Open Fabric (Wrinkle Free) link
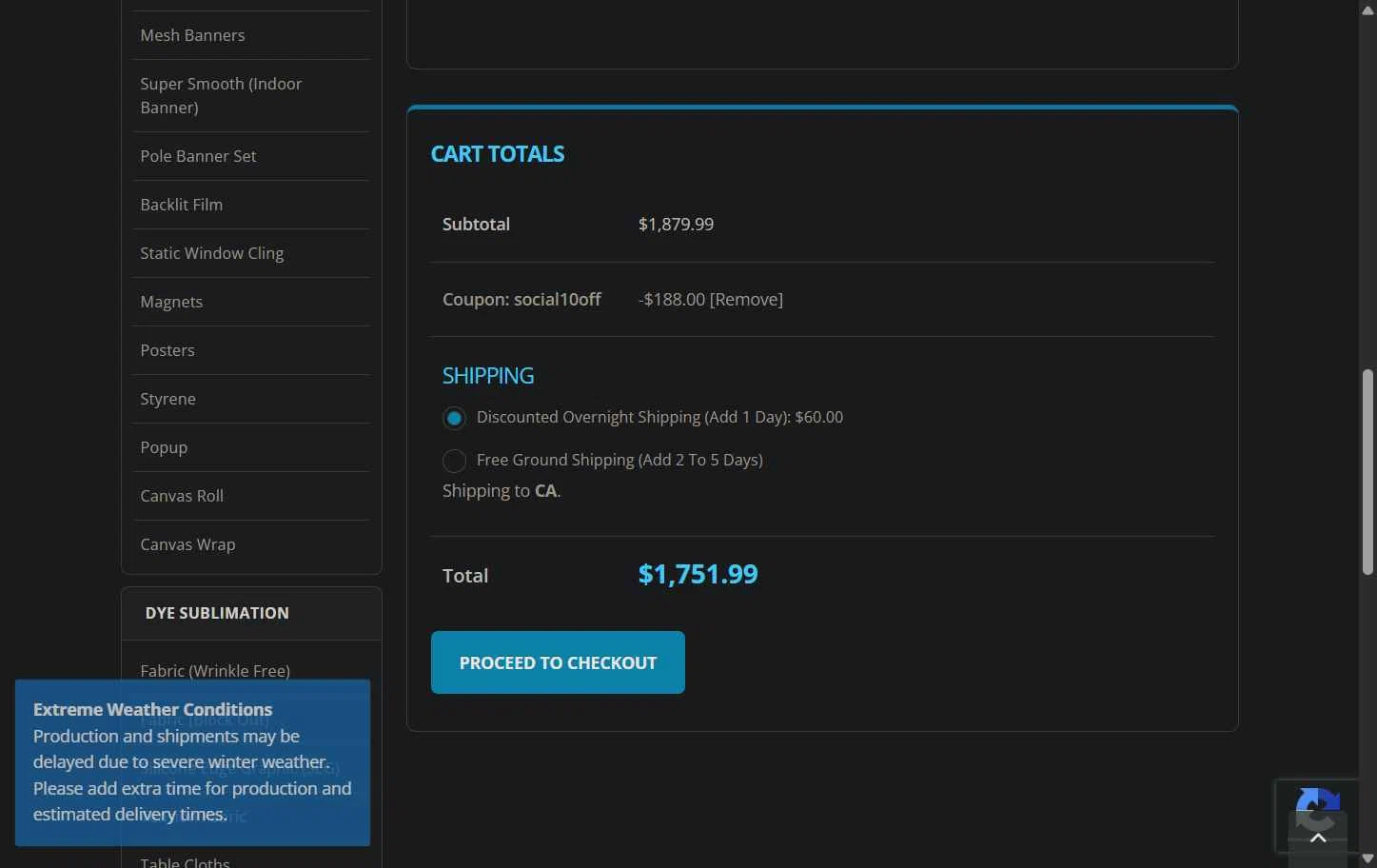The width and height of the screenshot is (1377, 868). (215, 670)
